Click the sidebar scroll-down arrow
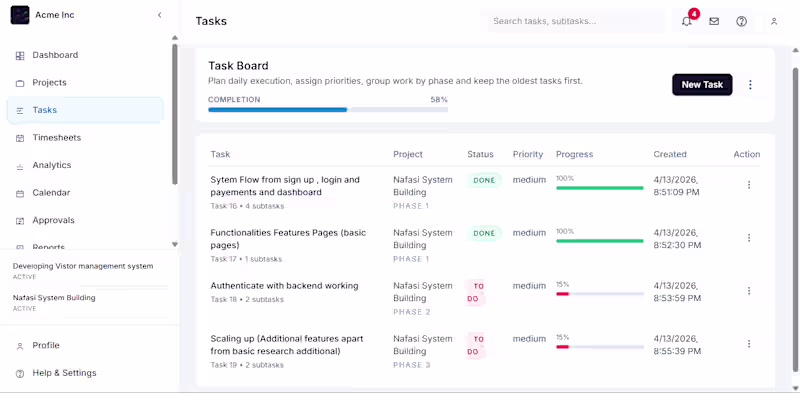 tap(175, 244)
